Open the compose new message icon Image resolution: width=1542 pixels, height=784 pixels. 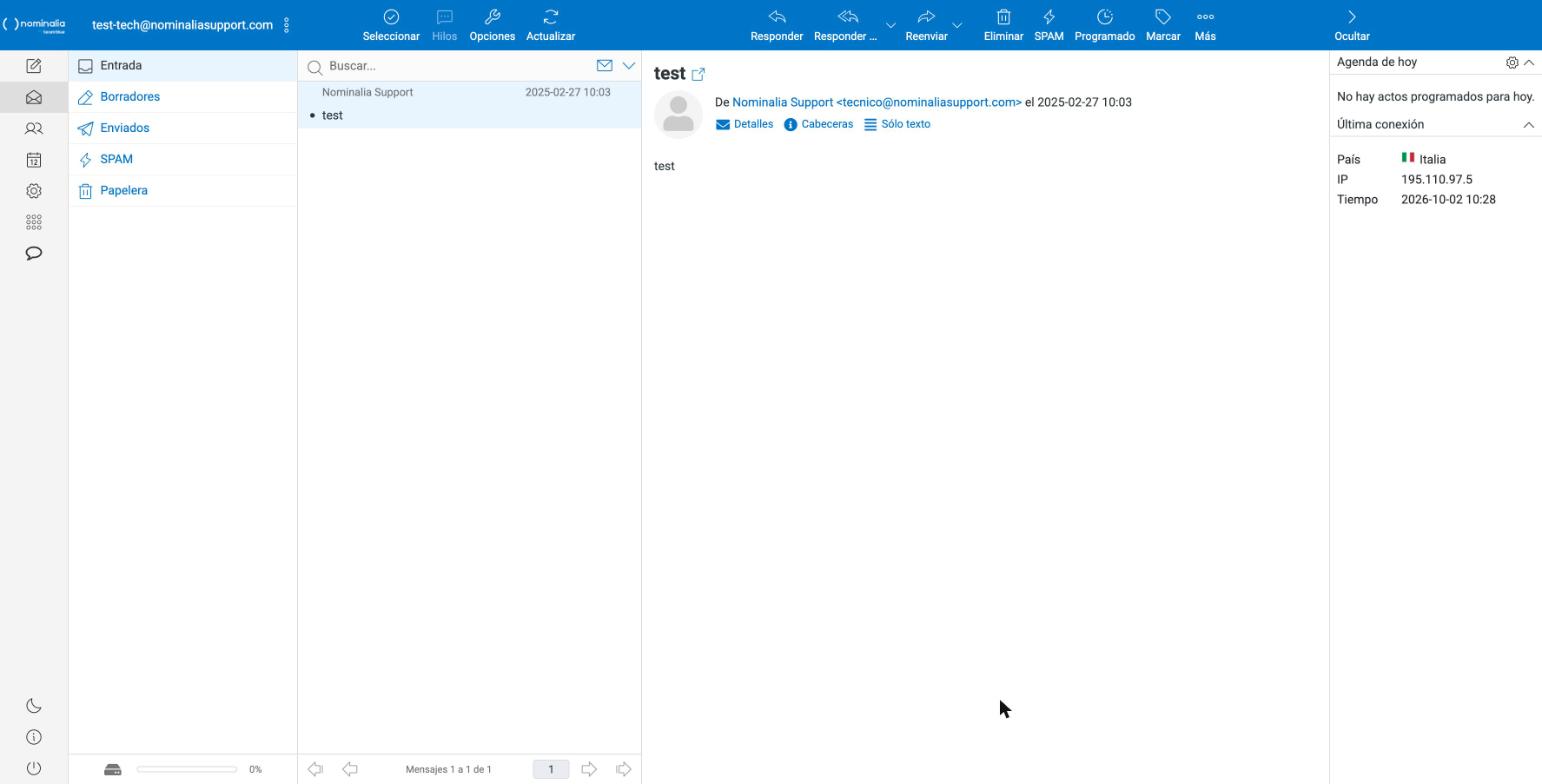point(34,66)
